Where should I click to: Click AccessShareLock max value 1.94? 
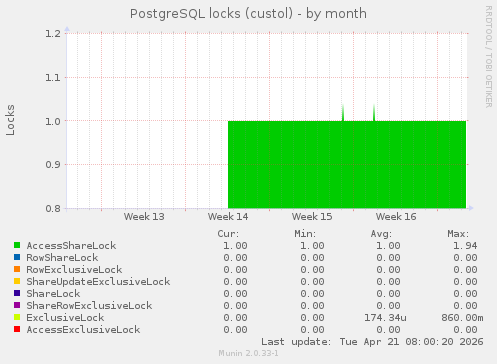coord(465,246)
